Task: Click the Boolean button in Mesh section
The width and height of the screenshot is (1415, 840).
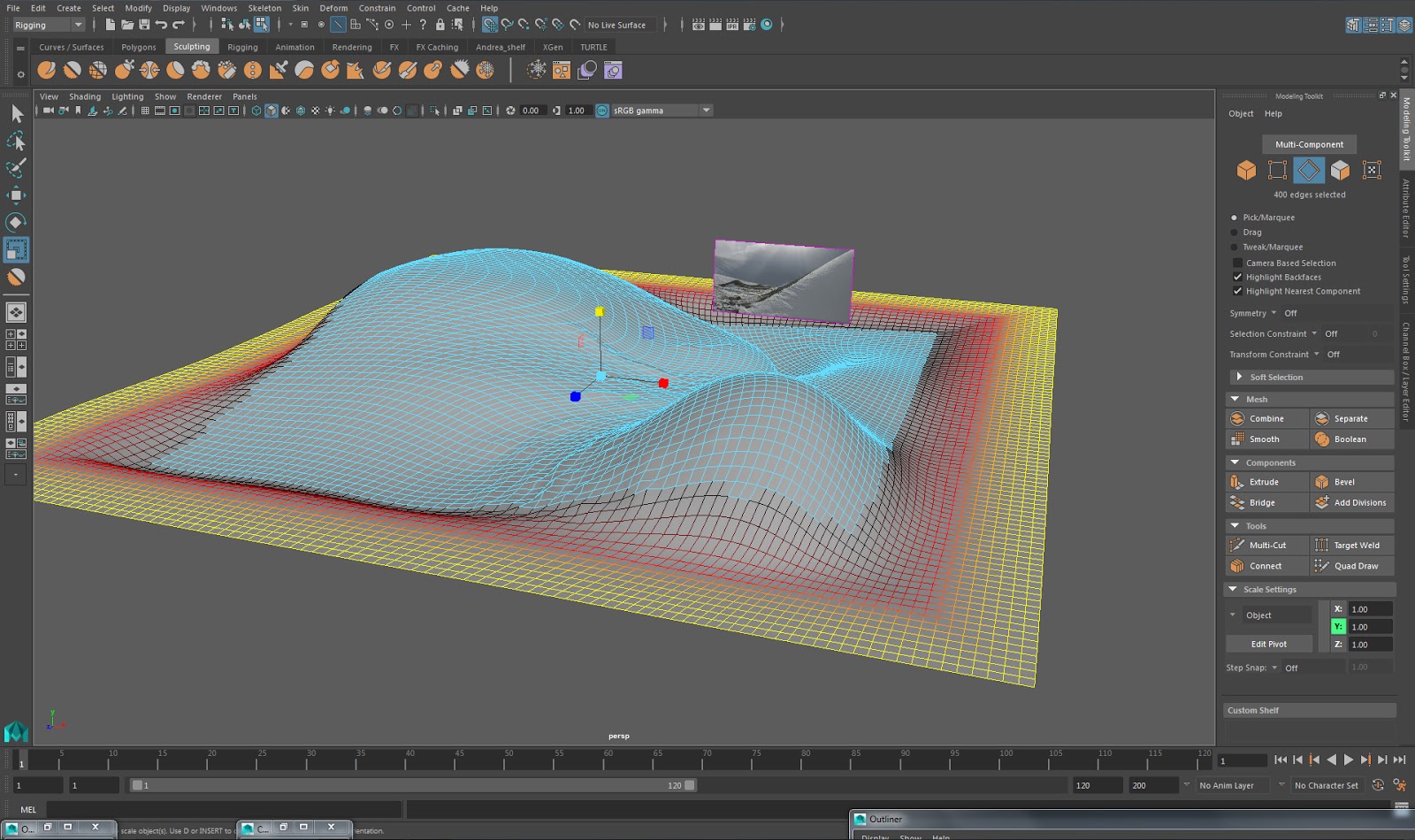Action: click(x=1351, y=439)
